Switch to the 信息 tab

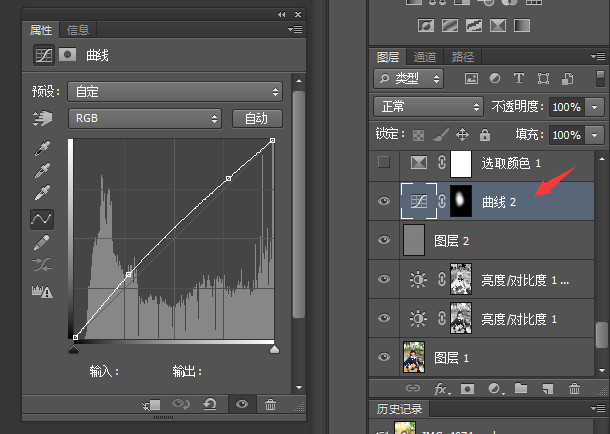tap(77, 30)
